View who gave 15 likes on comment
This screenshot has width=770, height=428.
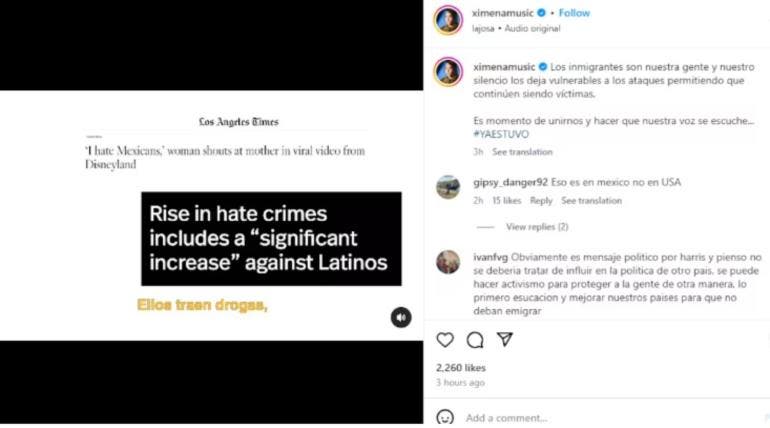[x=506, y=201]
